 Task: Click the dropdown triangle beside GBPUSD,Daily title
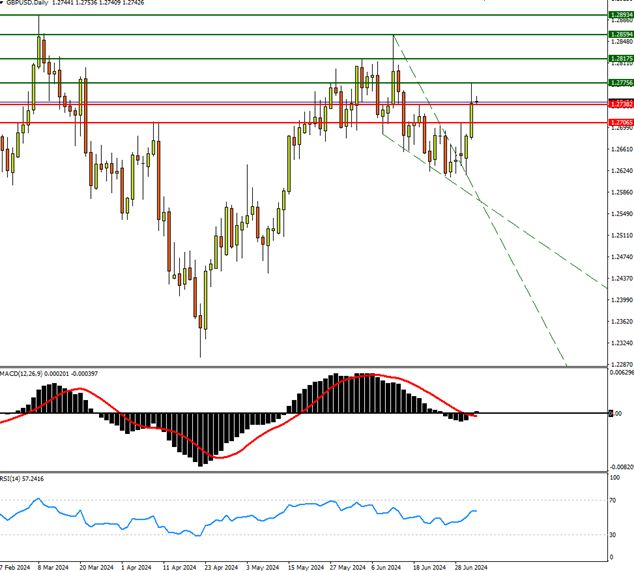5,4
